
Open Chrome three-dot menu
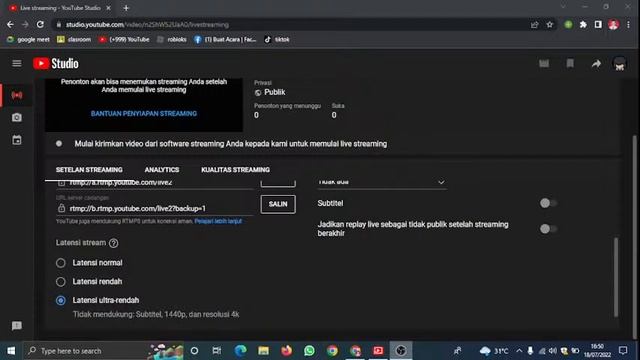coord(629,24)
